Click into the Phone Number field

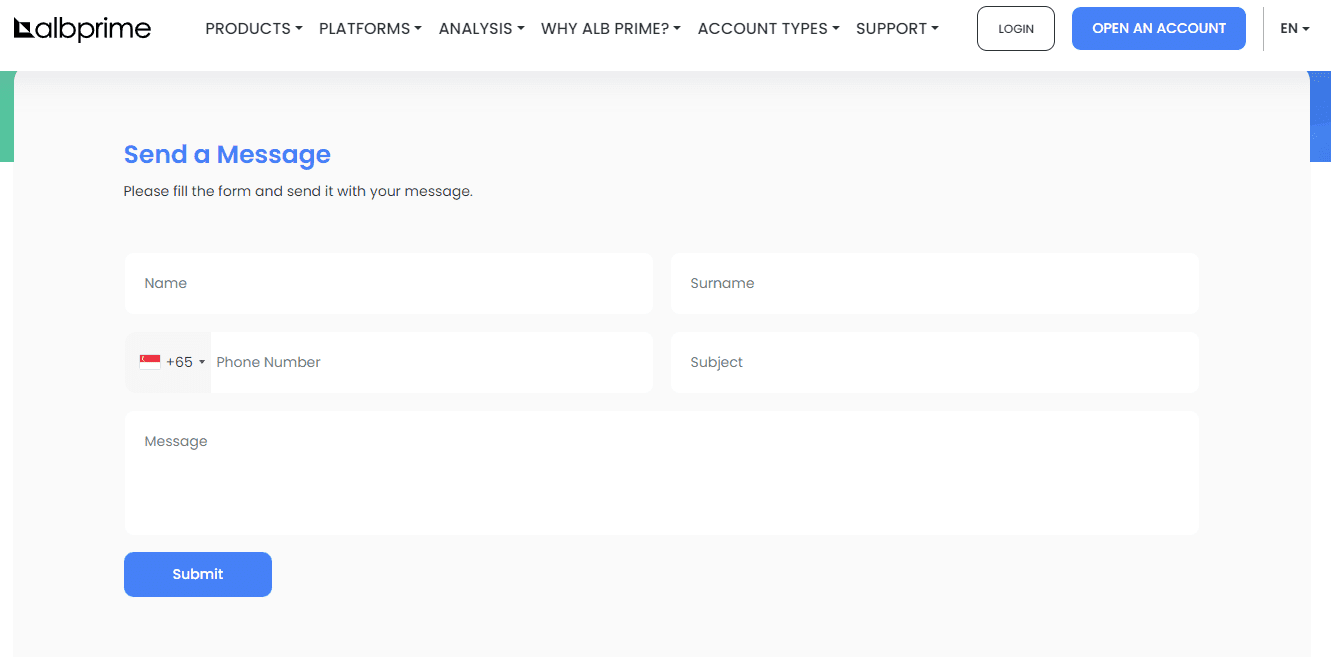tap(430, 362)
